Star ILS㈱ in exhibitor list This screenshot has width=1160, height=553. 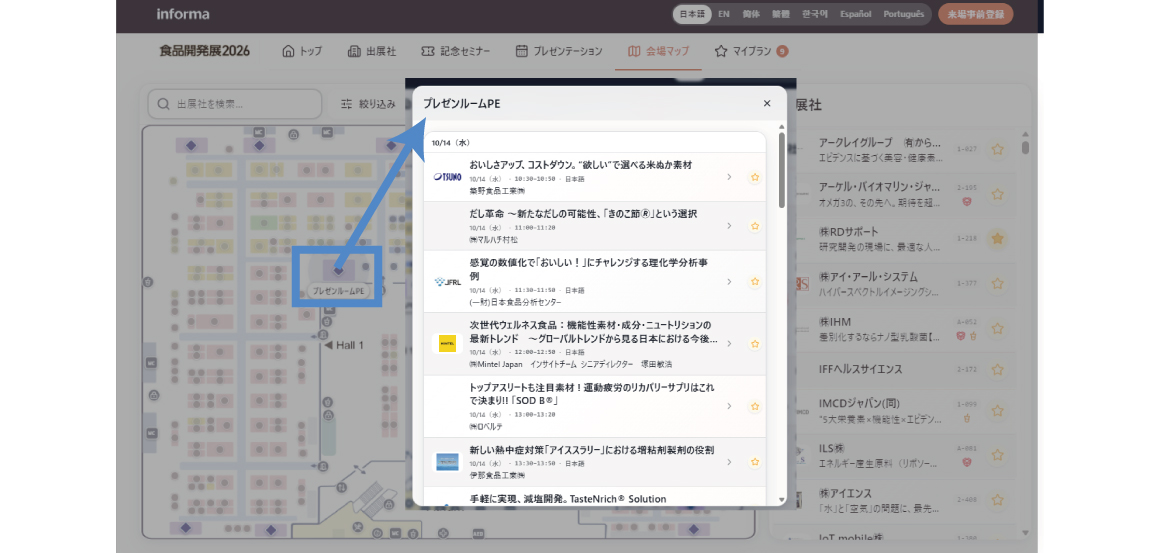pyautogui.click(x=997, y=455)
